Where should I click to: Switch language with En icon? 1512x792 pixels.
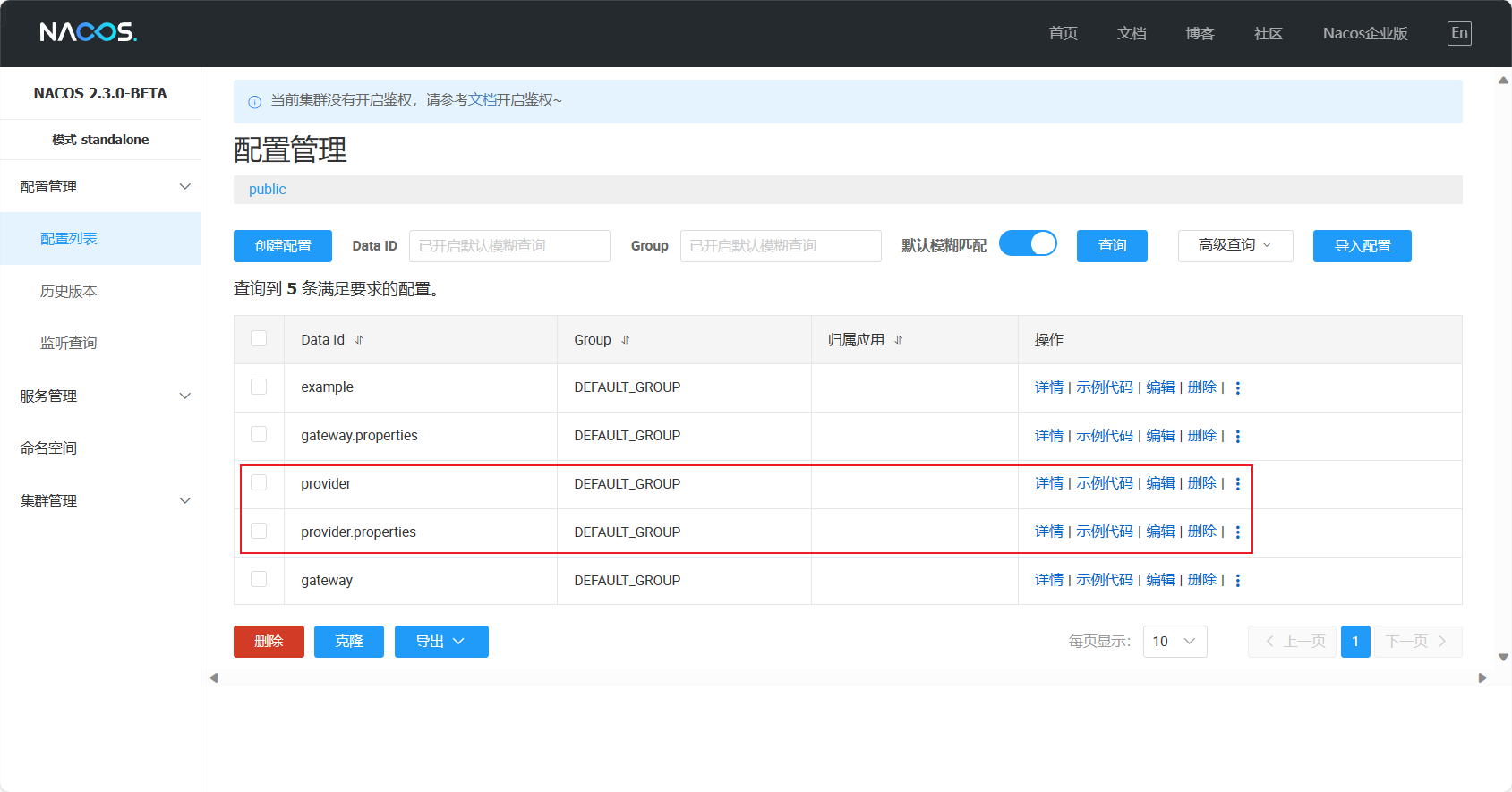pyautogui.click(x=1459, y=33)
